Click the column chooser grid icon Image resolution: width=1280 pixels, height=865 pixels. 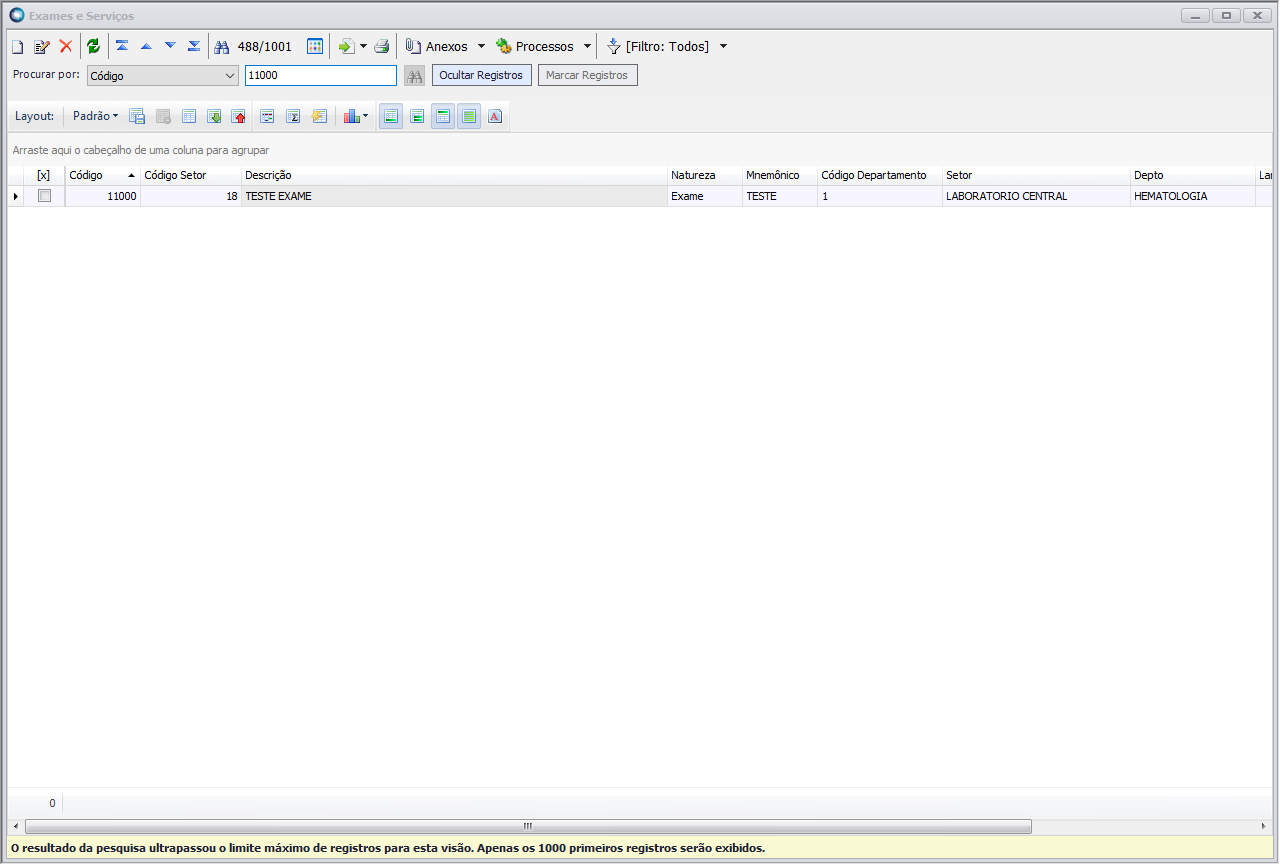[x=189, y=116]
